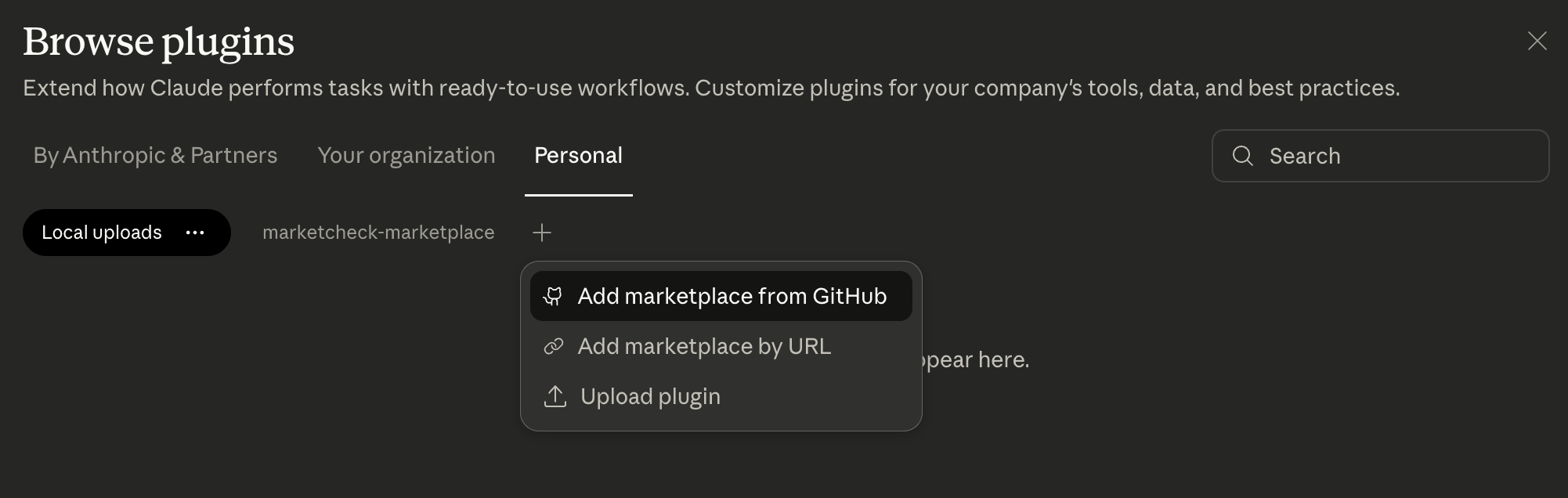
Task: Click the underline indicator beneath Personal tab
Action: (578, 194)
